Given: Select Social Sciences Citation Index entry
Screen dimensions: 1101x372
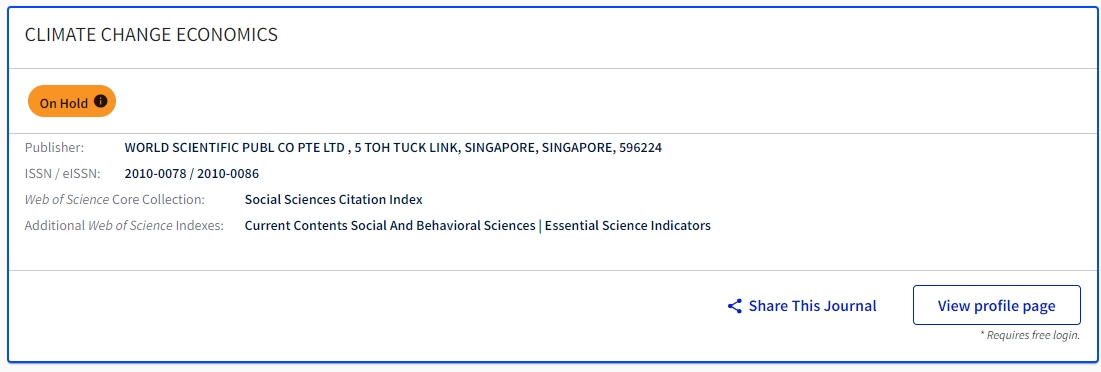Looking at the screenshot, I should pos(334,199).
